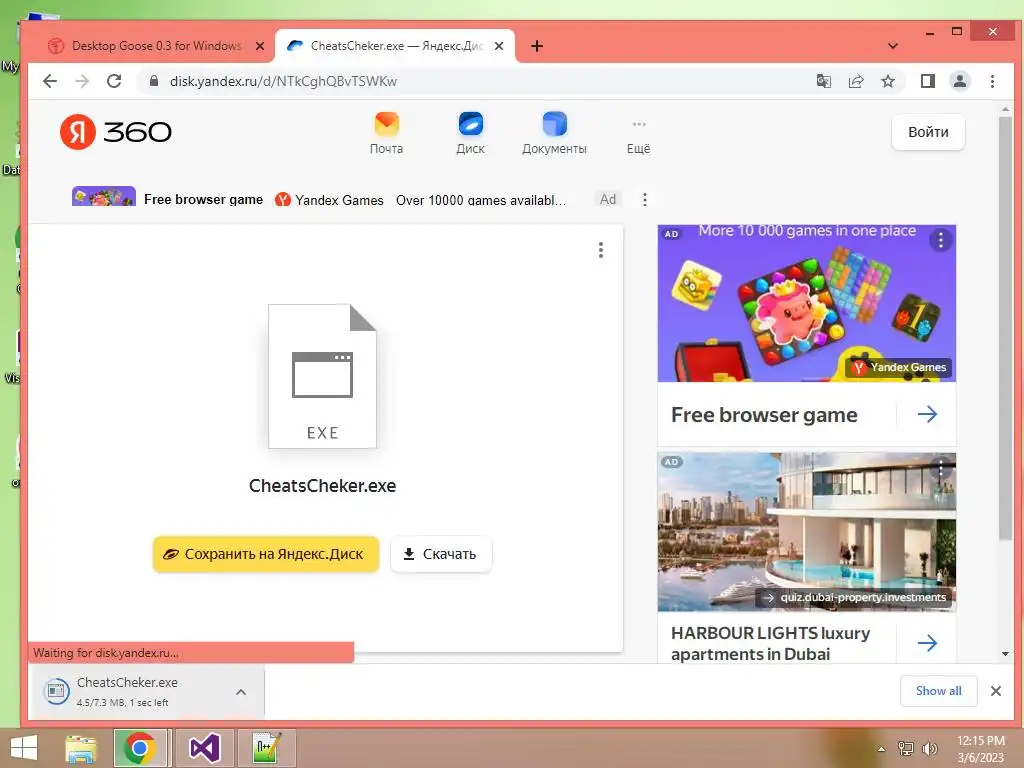Click the volume speaker tray icon

click(x=929, y=748)
